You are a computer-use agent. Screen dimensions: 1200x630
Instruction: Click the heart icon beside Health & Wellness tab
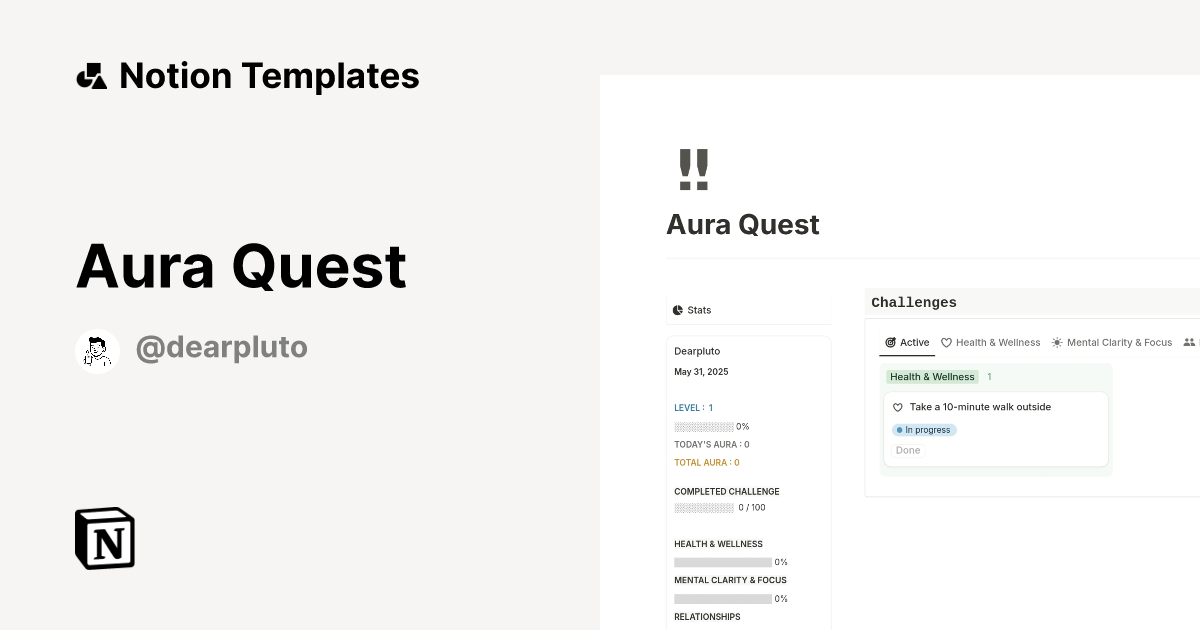pyautogui.click(x=947, y=342)
